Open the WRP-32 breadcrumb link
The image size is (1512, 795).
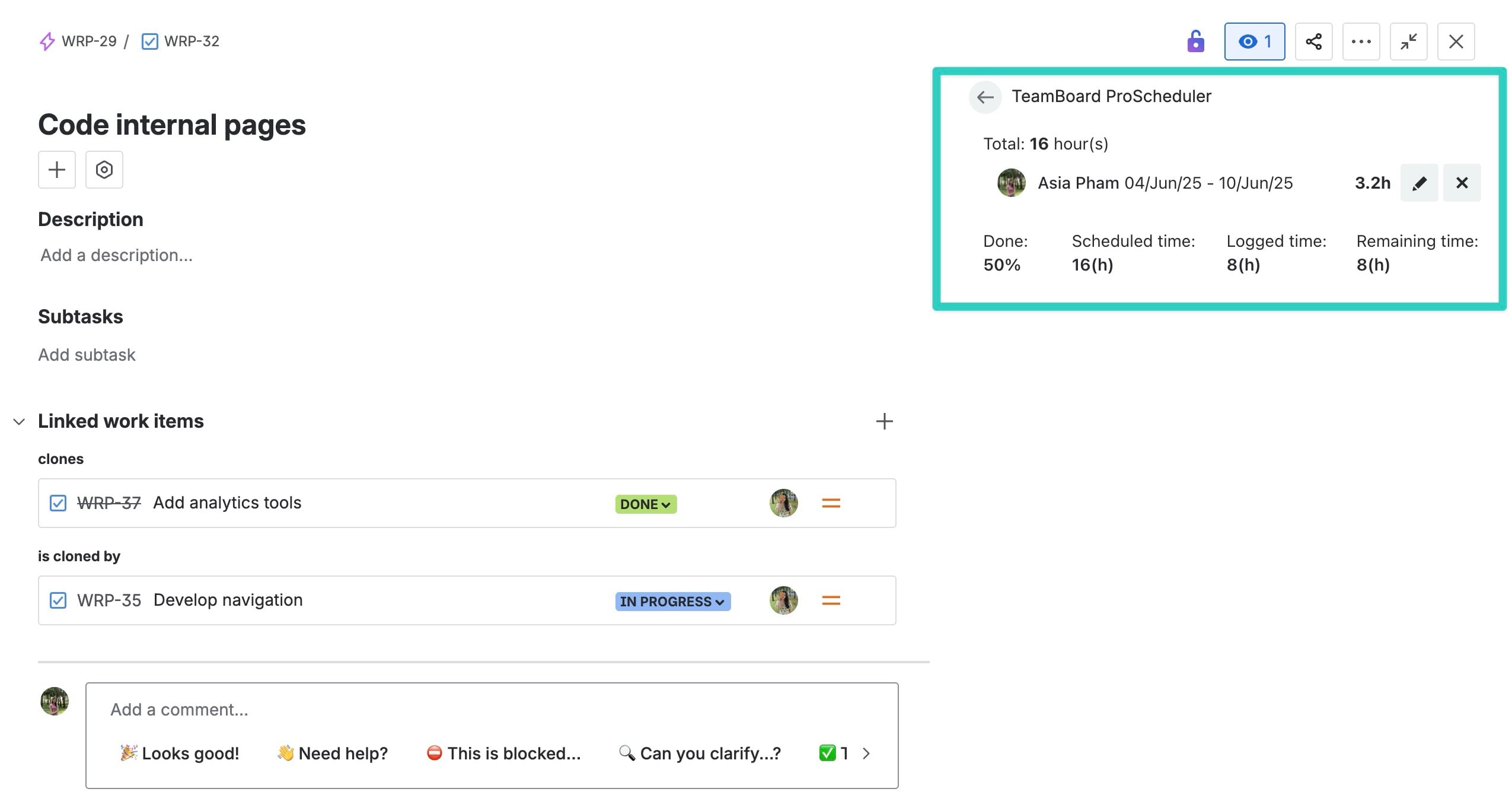click(x=191, y=41)
